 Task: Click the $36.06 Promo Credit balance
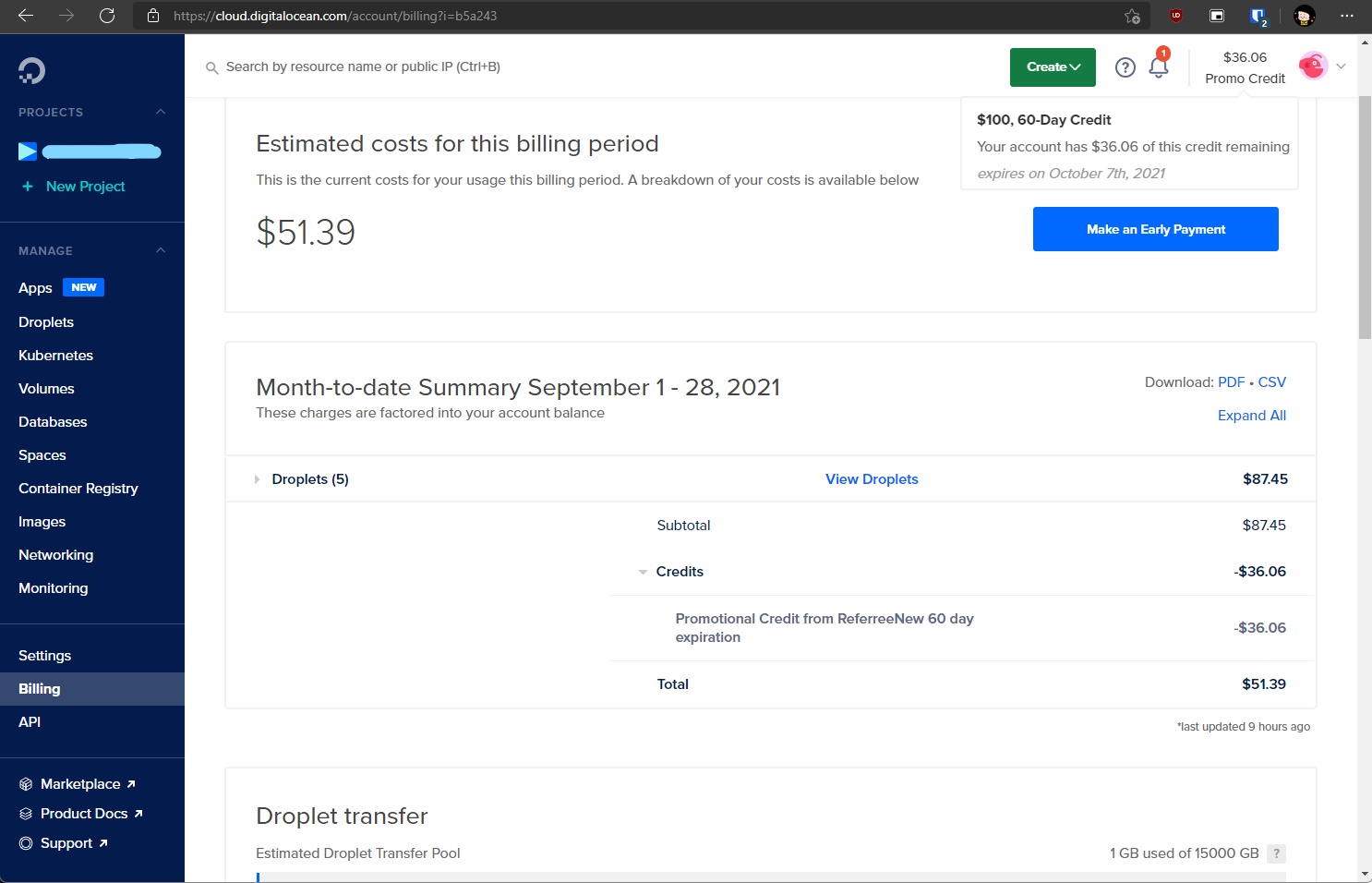pyautogui.click(x=1245, y=67)
